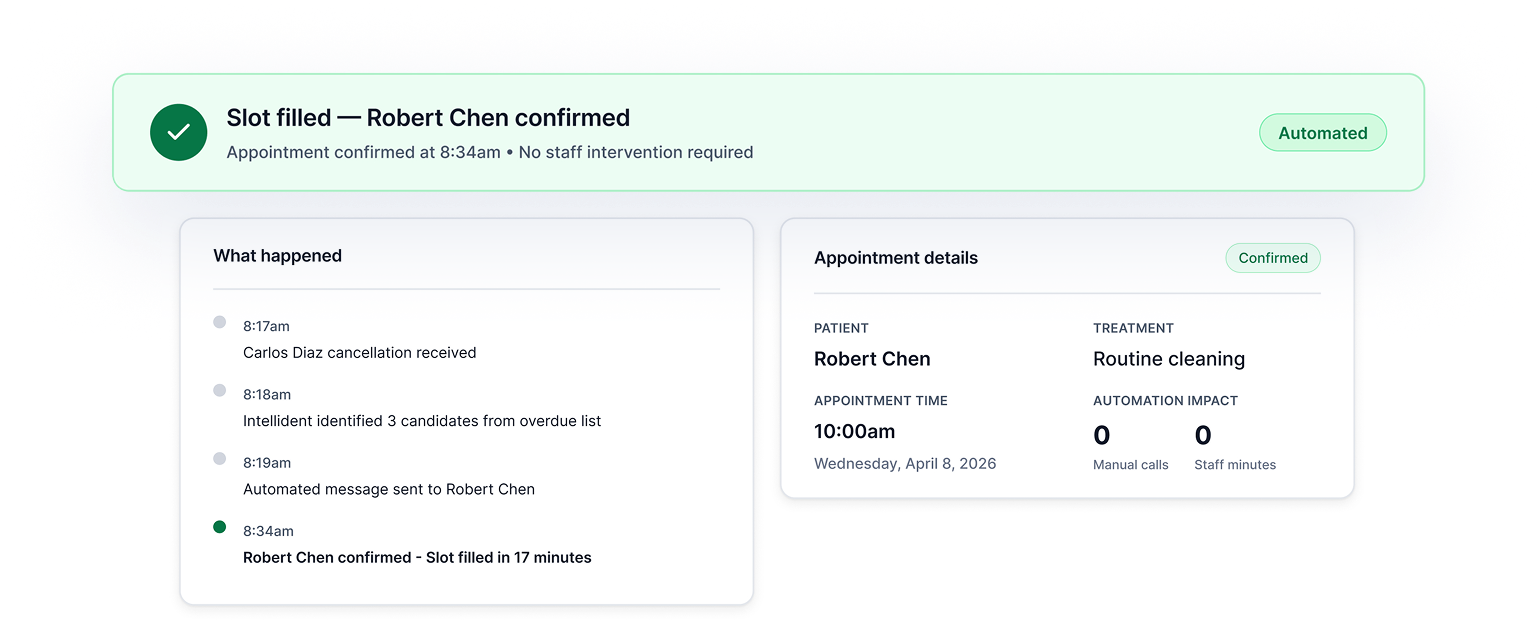
Task: Click the Routine cleaning treatment value
Action: tap(1169, 359)
